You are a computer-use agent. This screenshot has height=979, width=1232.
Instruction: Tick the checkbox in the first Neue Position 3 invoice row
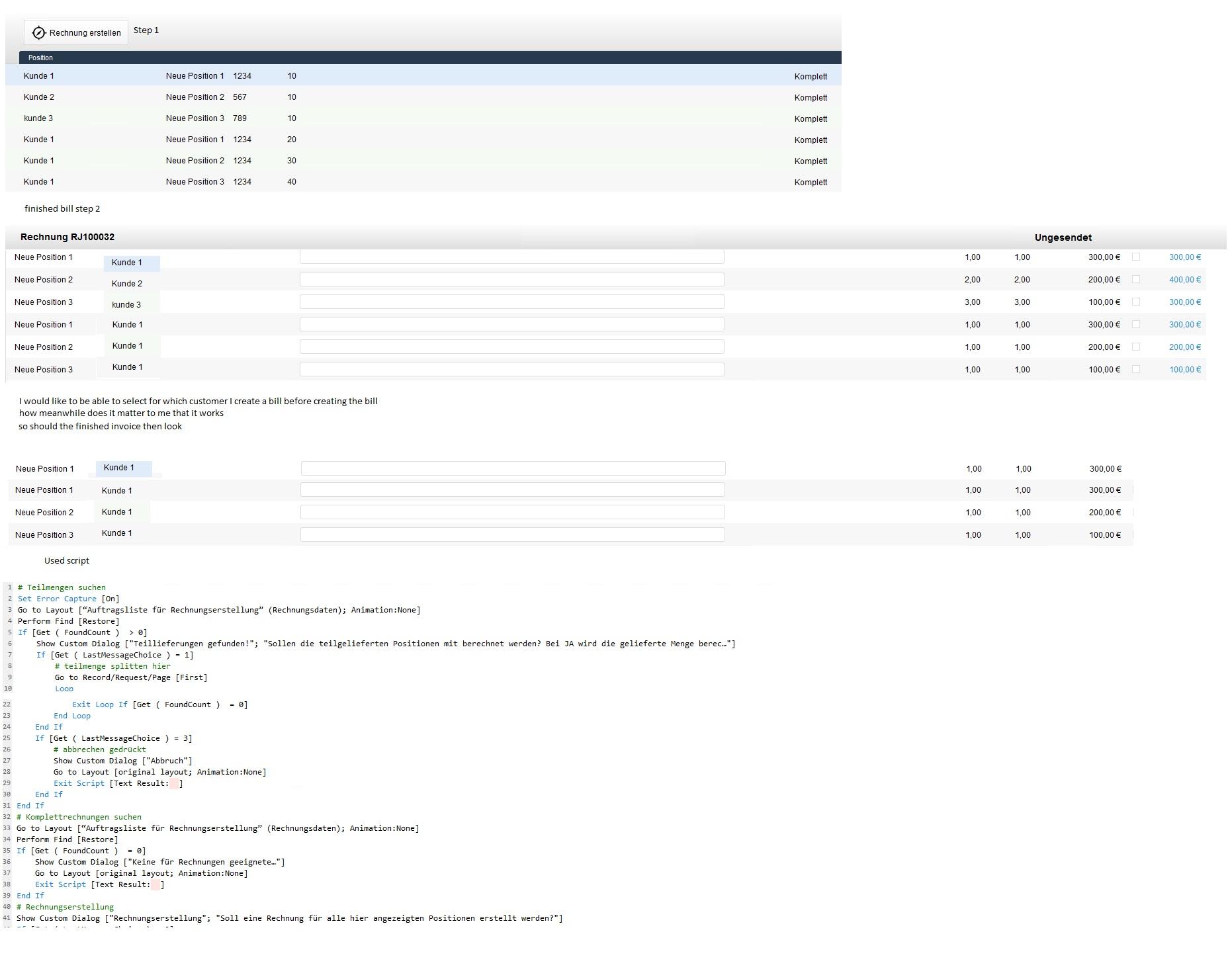tap(1136, 302)
